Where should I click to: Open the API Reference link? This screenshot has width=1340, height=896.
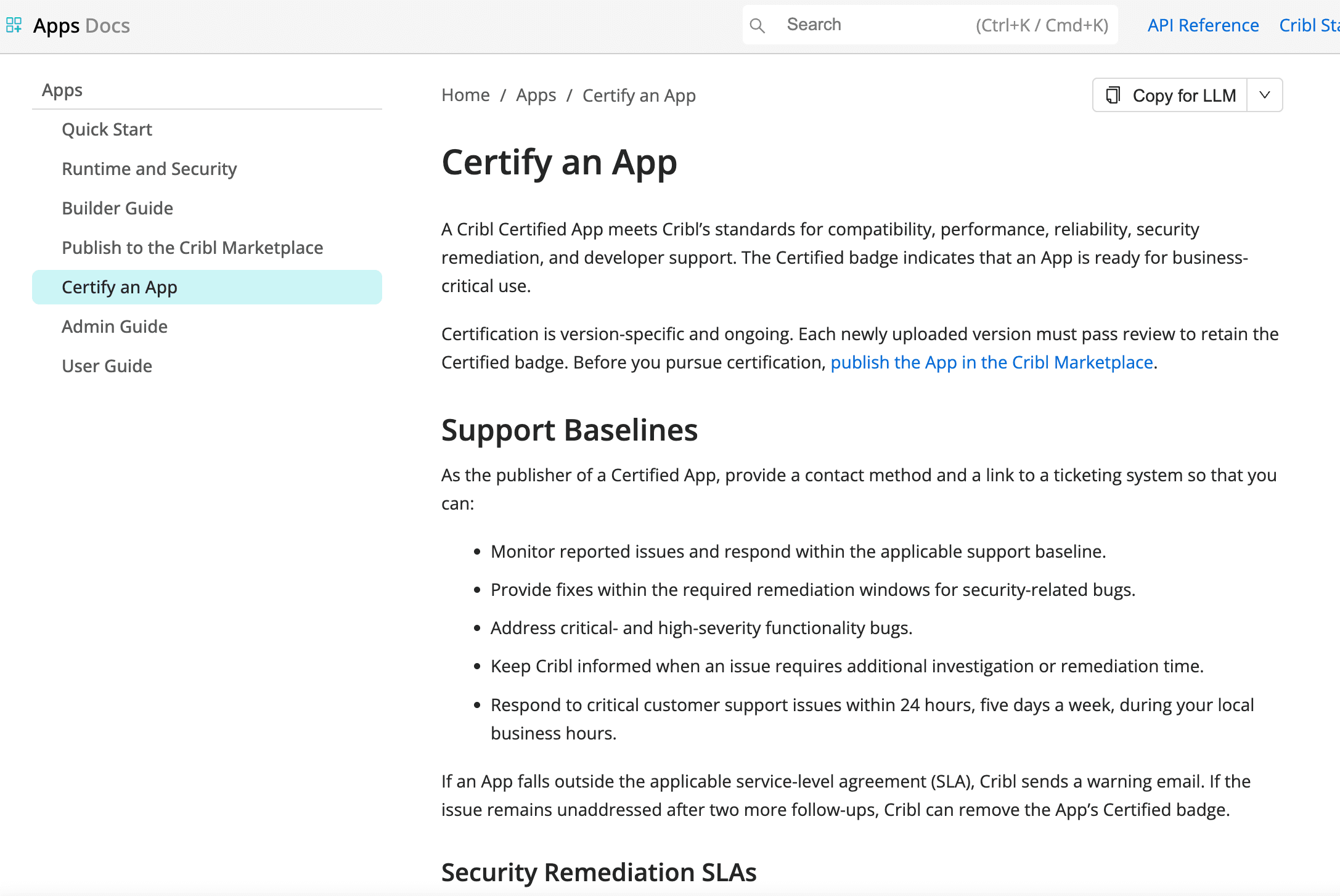pyautogui.click(x=1203, y=25)
